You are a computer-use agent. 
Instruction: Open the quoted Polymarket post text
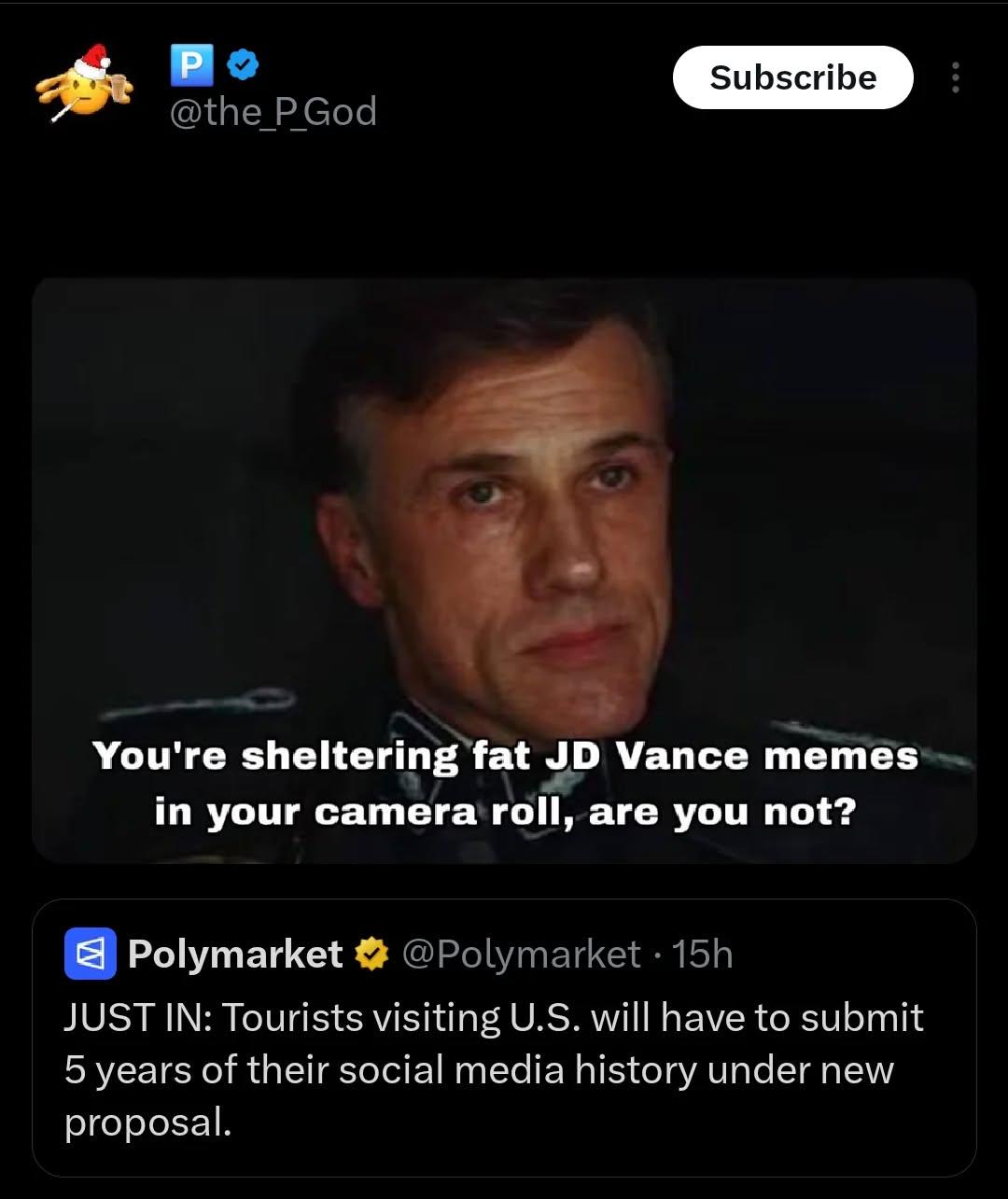pyautogui.click(x=495, y=1069)
